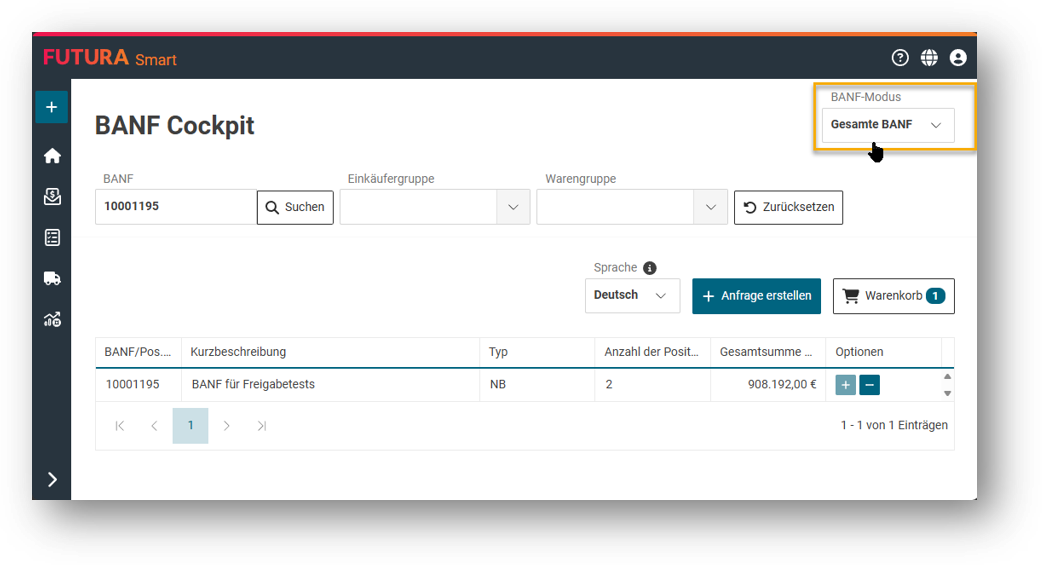
Task: Expand the sidebar with the arrow
Action: (x=52, y=479)
